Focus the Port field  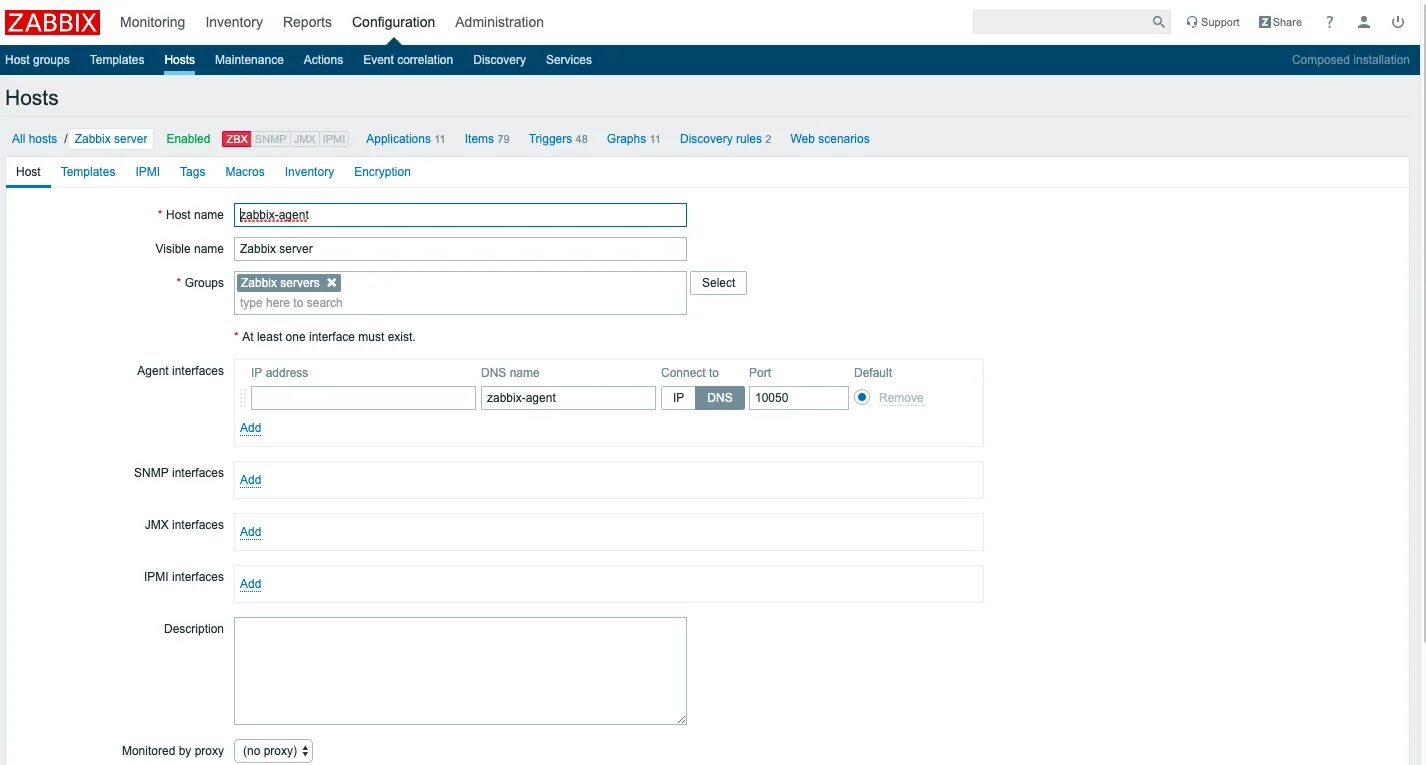tap(799, 398)
